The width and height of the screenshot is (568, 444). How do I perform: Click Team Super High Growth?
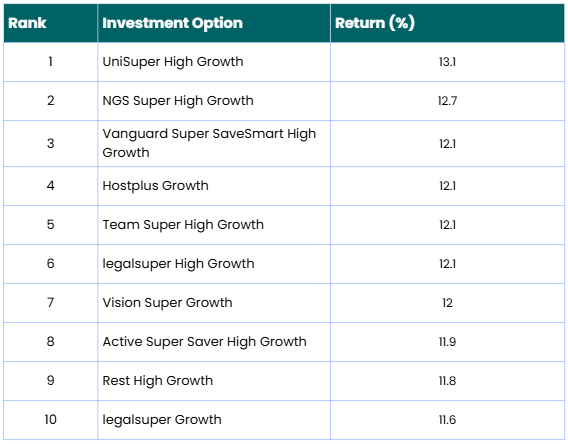183,225
